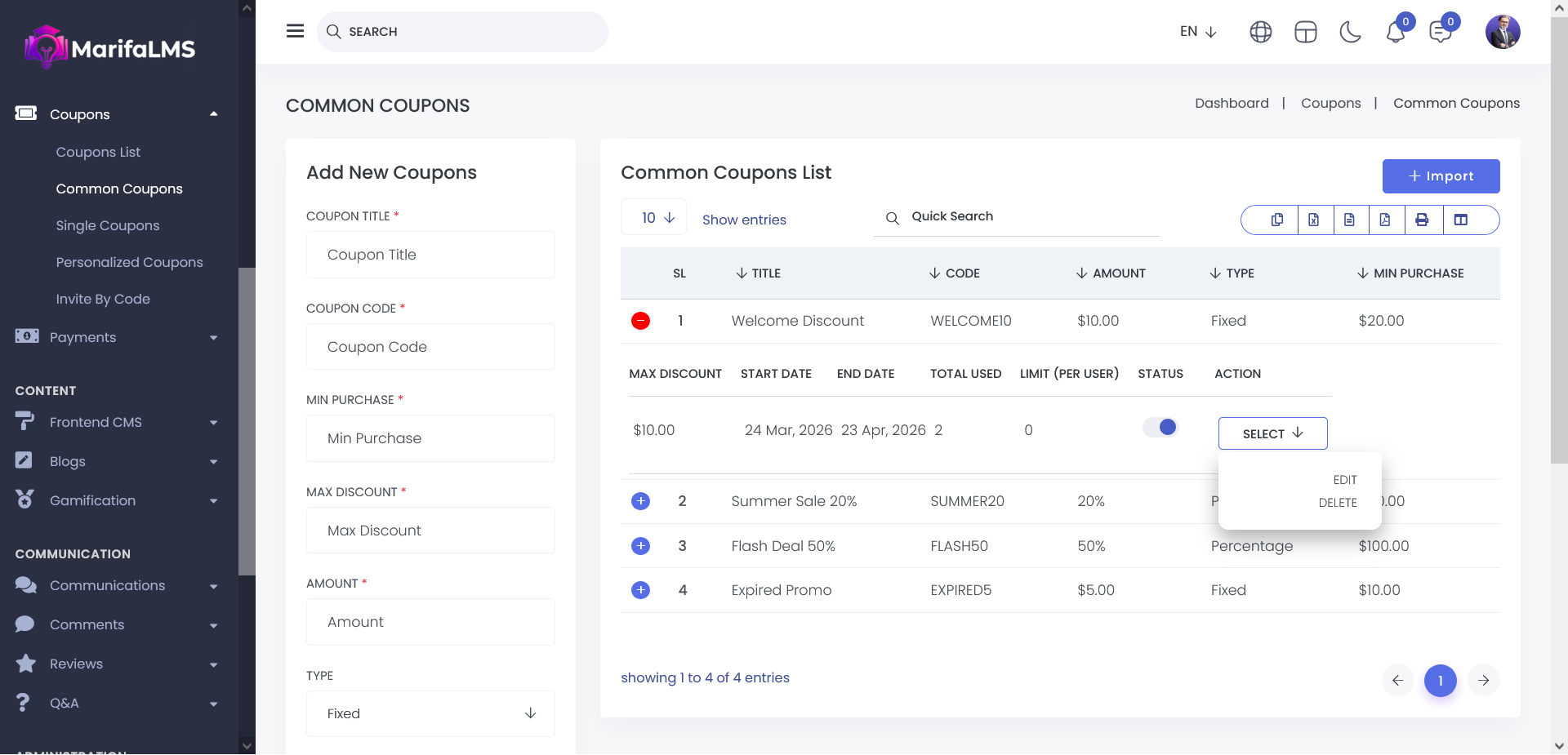Open the EN language dropdown

click(1198, 32)
